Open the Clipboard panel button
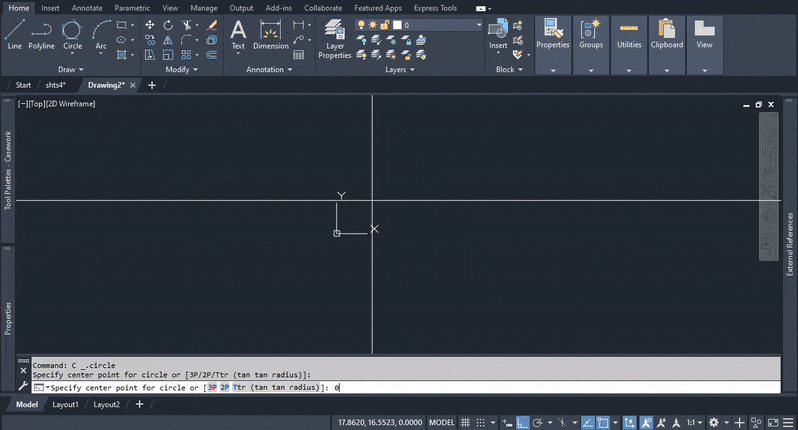 point(667,45)
